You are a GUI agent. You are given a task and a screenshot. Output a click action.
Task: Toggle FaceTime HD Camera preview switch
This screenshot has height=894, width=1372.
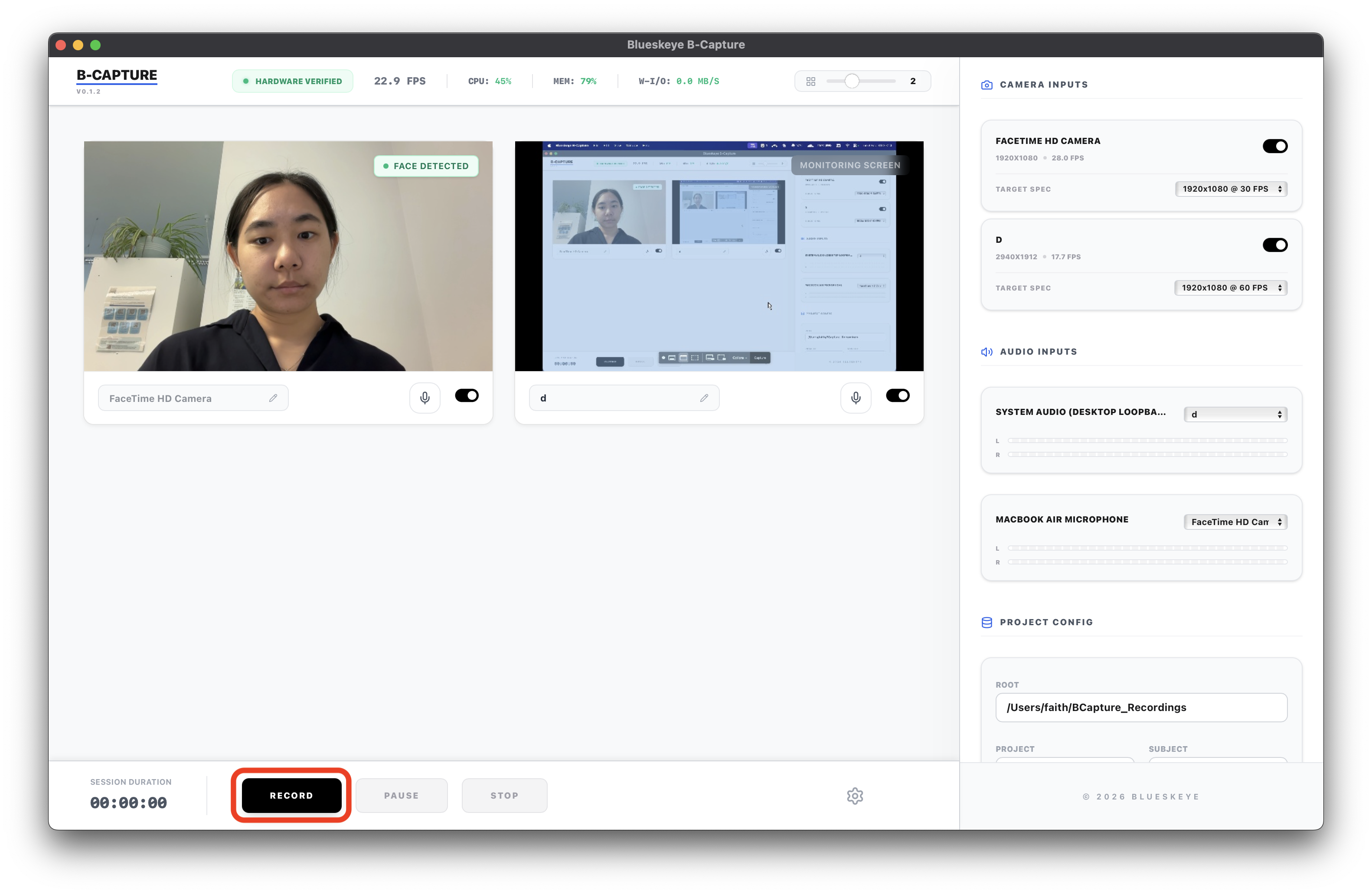466,395
